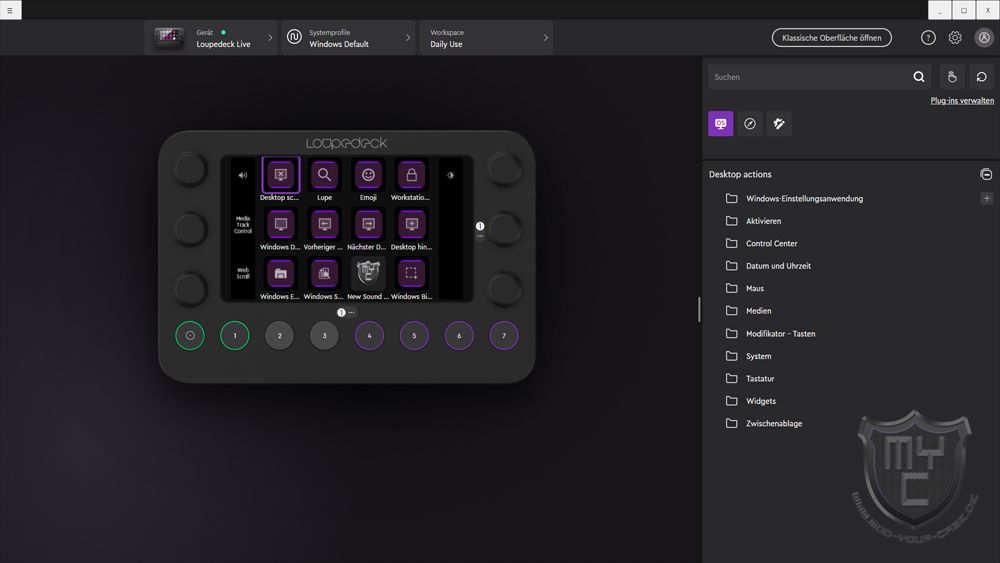Screen dimensions: 1000x563
Task: Collapse the Desktop actions group
Action: coord(986,174)
